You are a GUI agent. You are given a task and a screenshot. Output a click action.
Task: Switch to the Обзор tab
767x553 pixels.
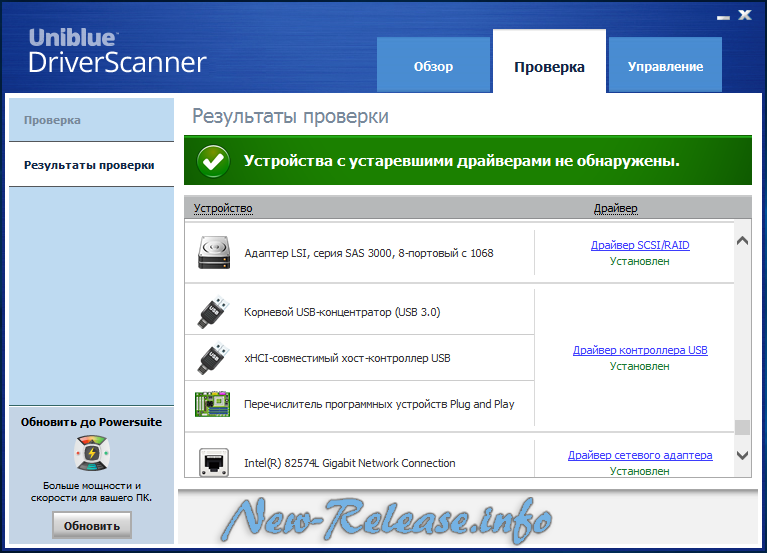point(433,65)
